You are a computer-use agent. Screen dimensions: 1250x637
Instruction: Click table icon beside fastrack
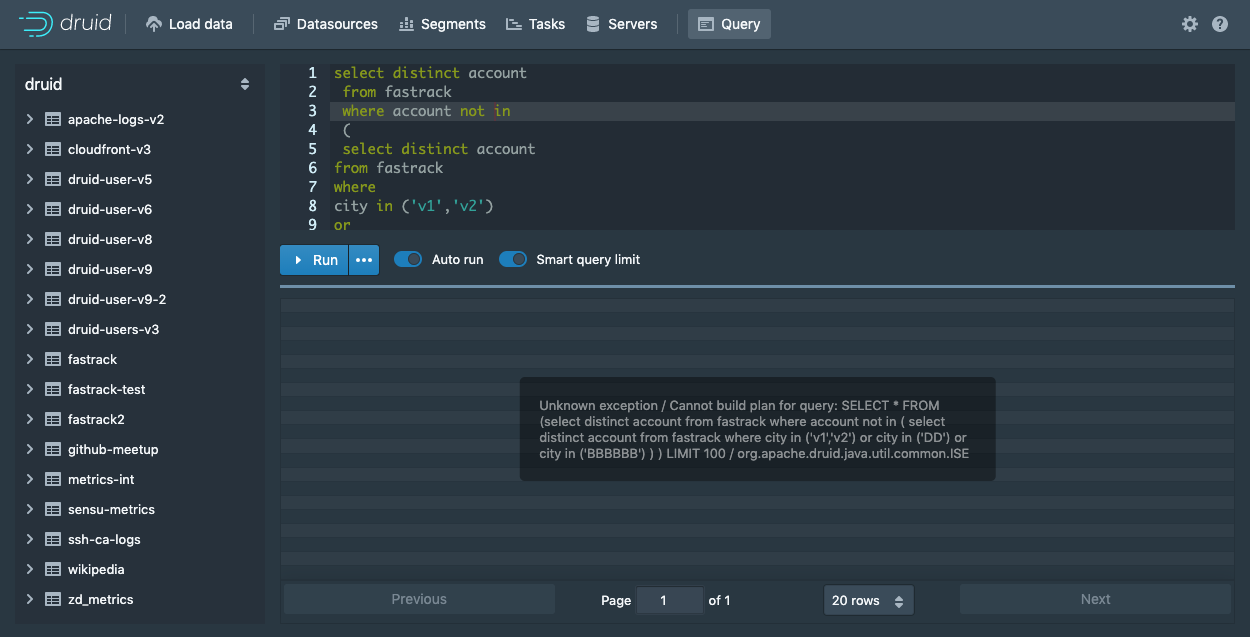point(53,359)
